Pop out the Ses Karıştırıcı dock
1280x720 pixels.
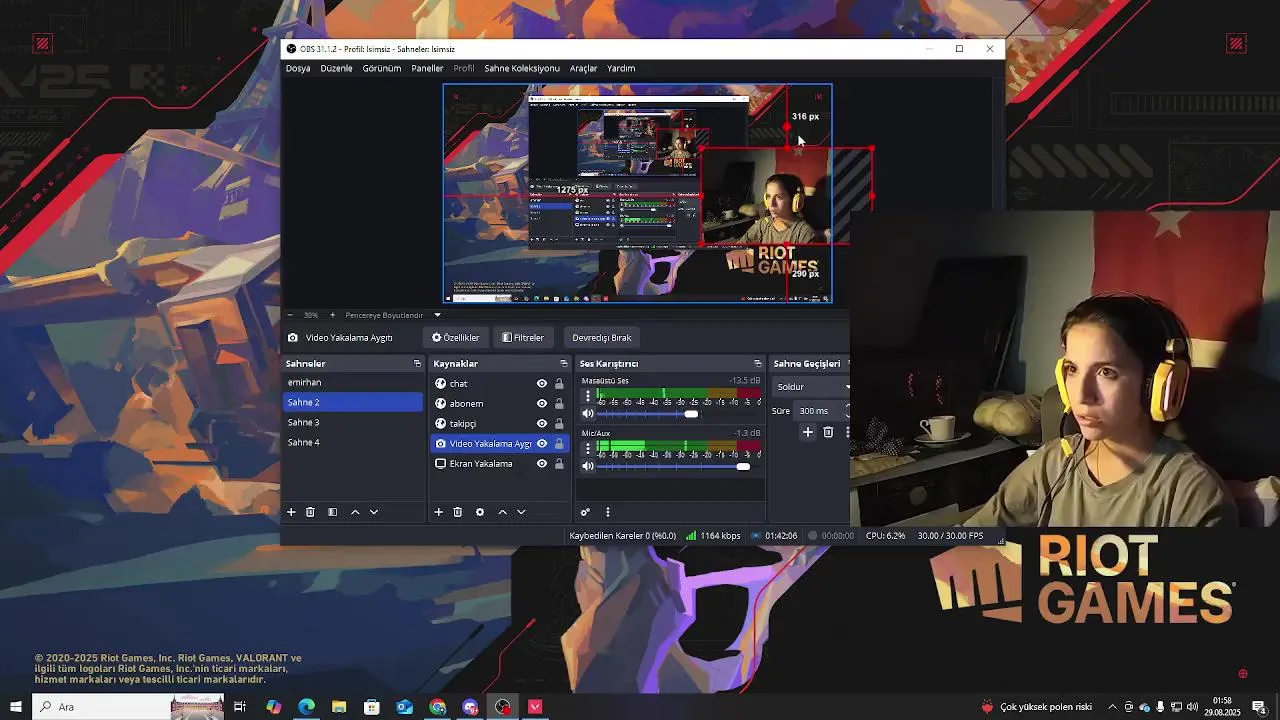(x=757, y=364)
